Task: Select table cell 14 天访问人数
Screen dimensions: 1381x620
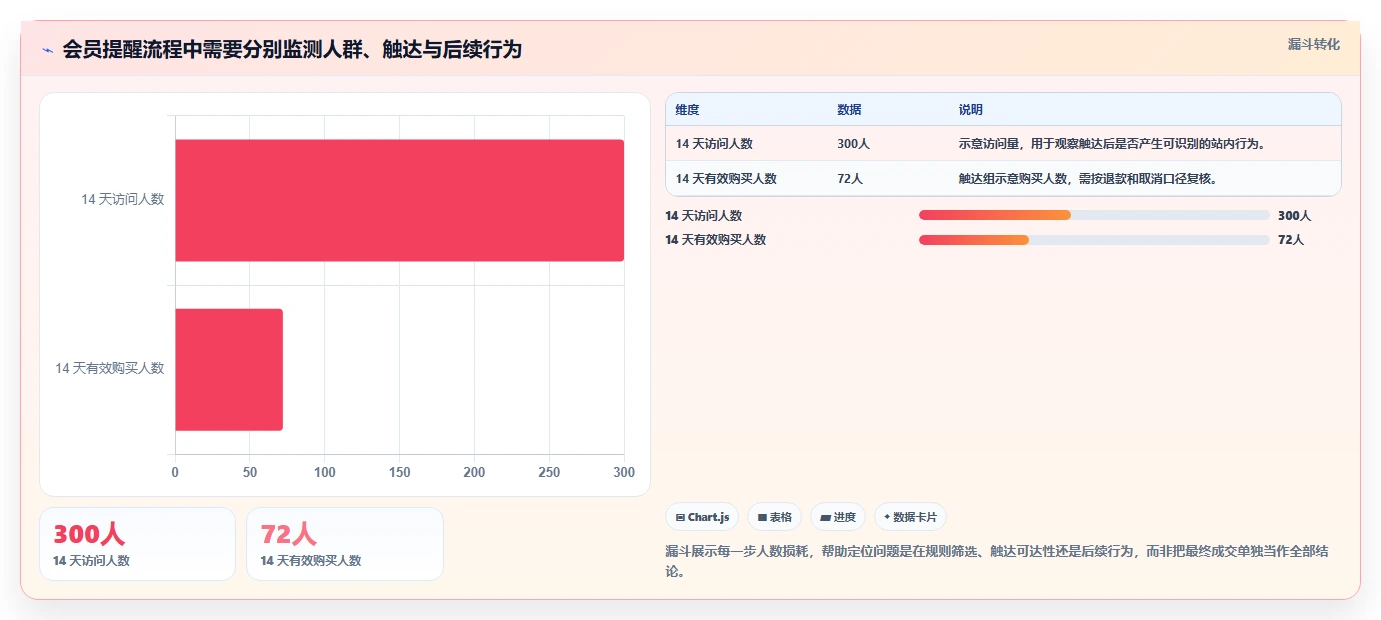Action: [x=714, y=144]
